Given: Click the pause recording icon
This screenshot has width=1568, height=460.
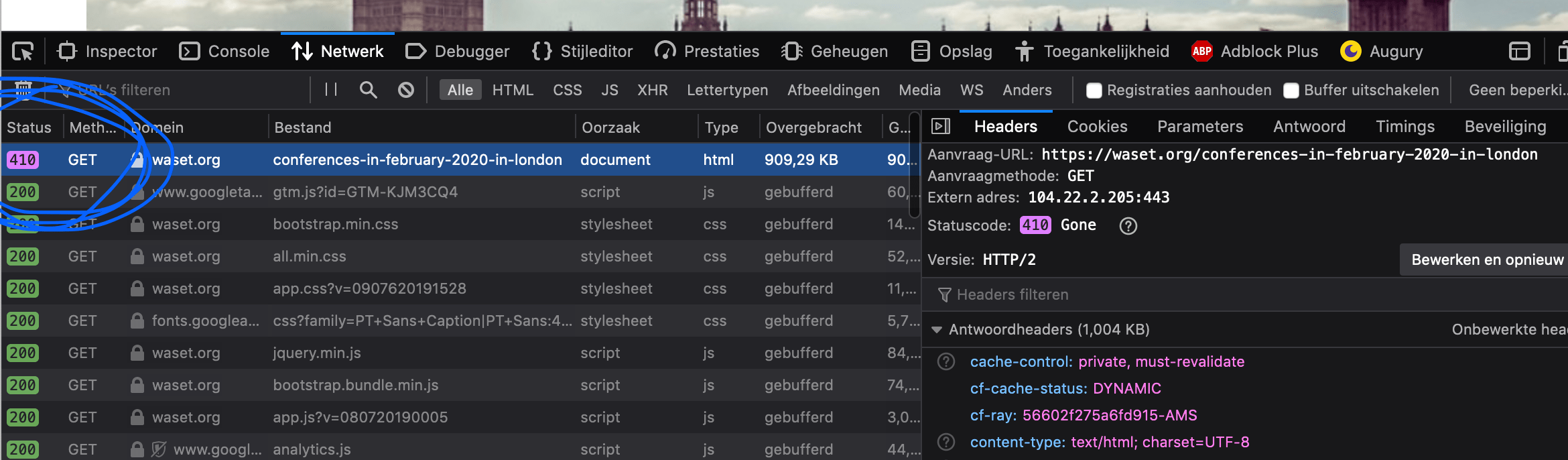Looking at the screenshot, I should coord(331,90).
